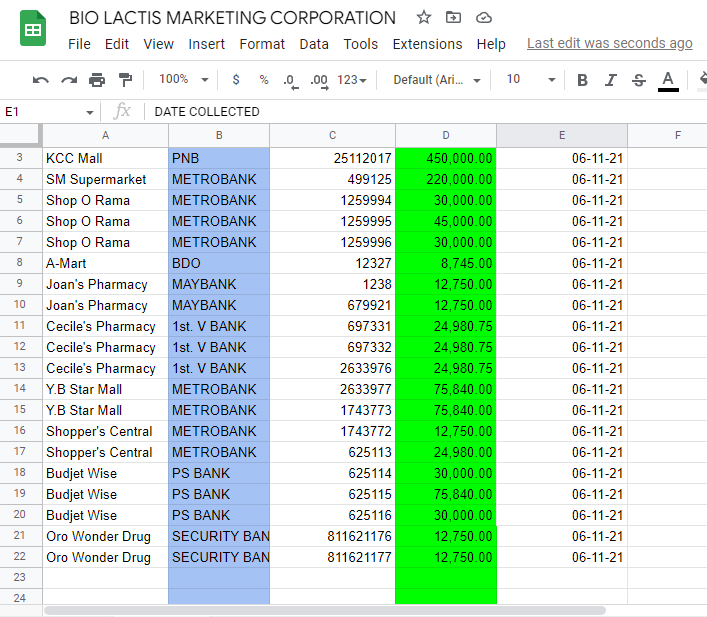
Task: Select cell with check number 25112017
Action: pos(332,158)
